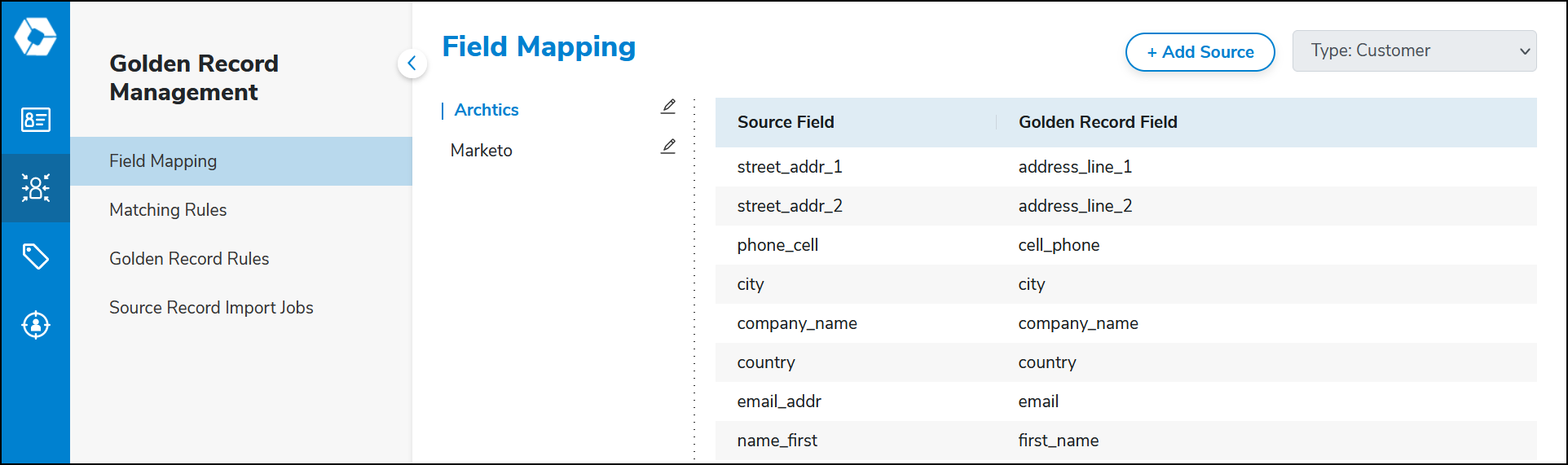Select the Marketo source
The width and height of the screenshot is (1568, 465).
481,151
